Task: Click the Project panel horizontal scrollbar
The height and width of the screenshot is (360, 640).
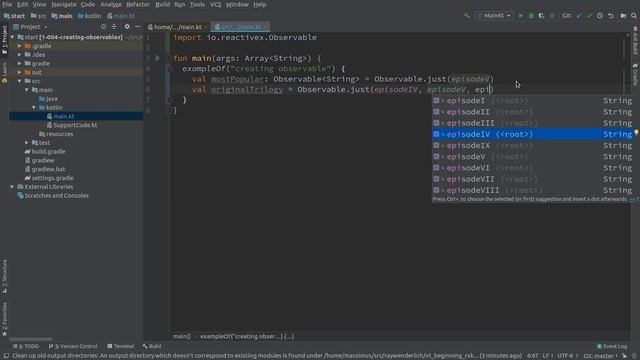Action: coord(31,339)
